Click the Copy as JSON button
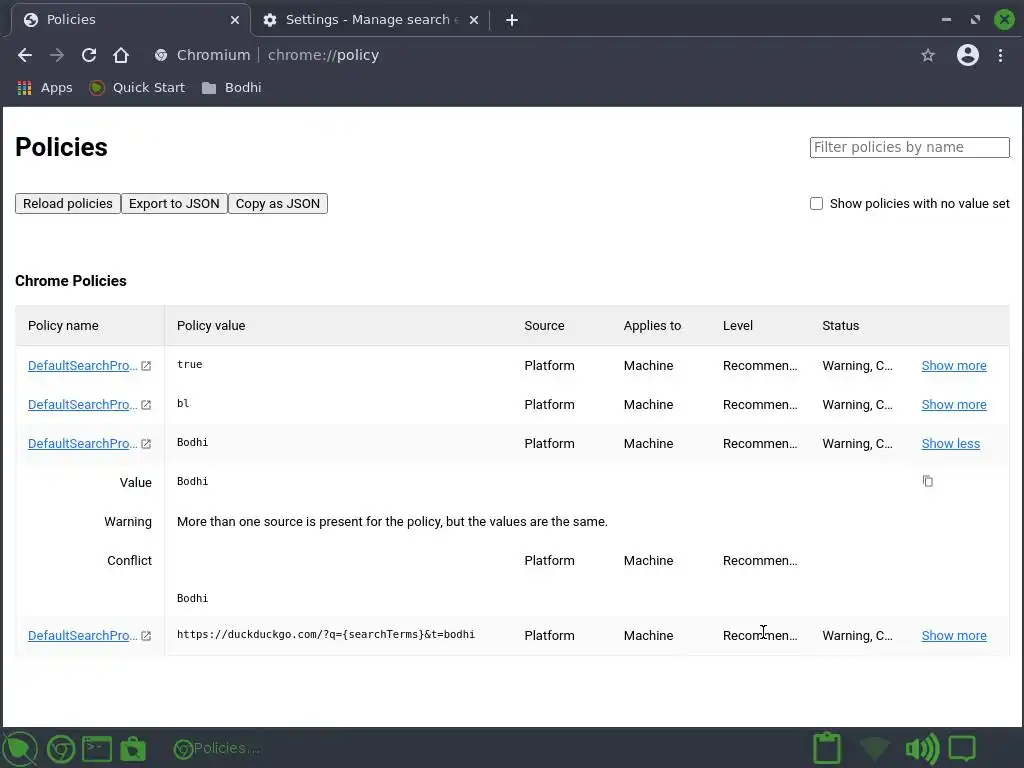Viewport: 1024px width, 768px height. tap(278, 203)
